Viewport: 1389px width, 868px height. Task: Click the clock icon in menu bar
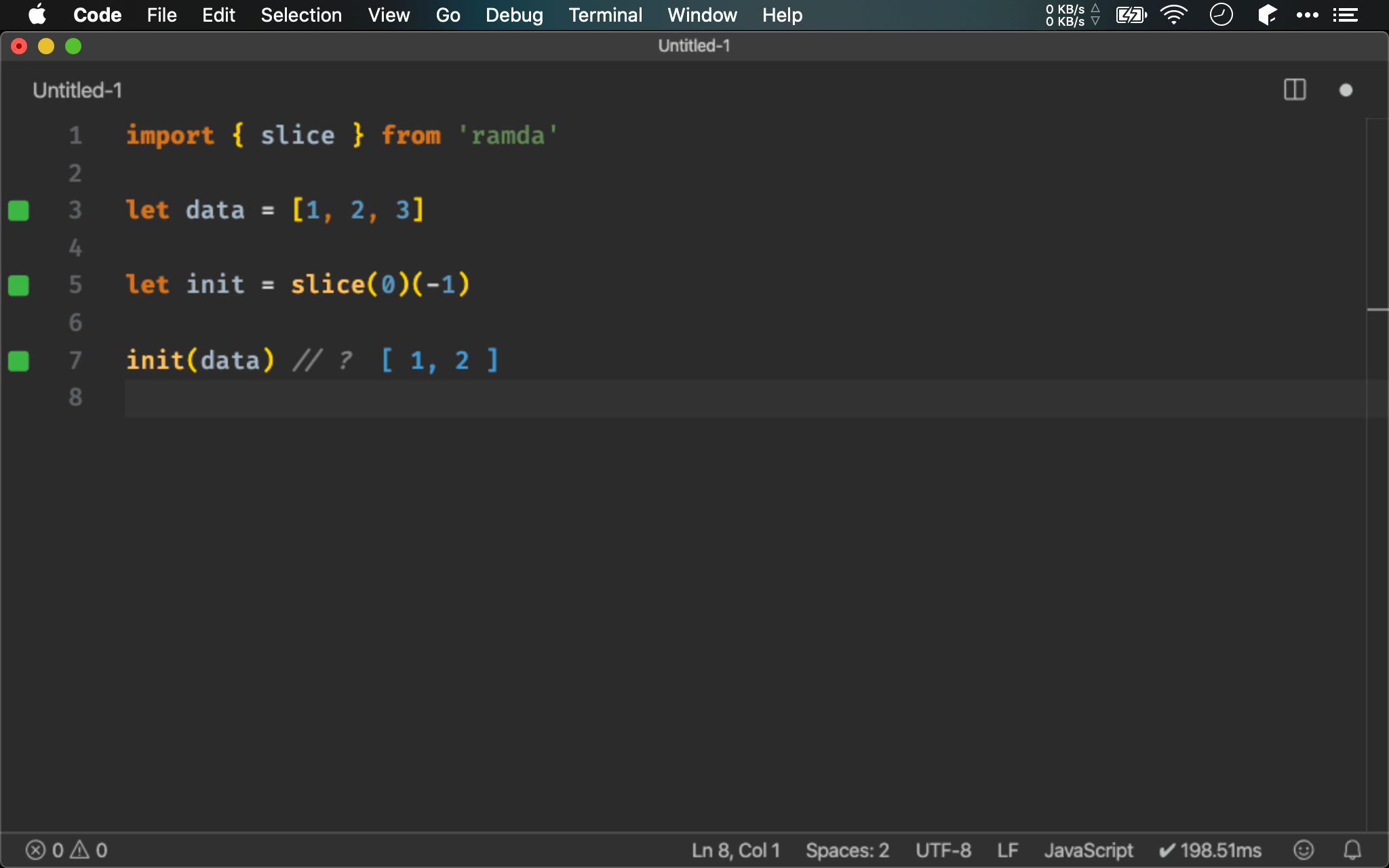tap(1221, 14)
